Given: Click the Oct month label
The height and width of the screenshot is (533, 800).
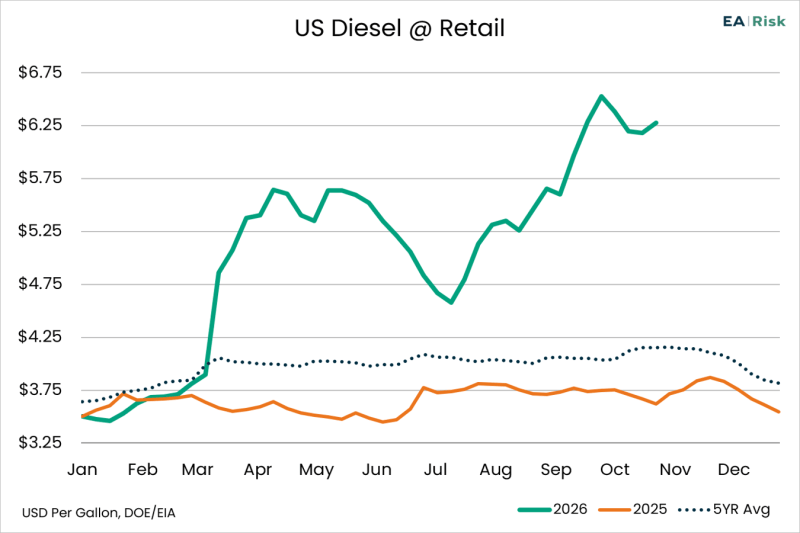Looking at the screenshot, I should click(615, 469).
